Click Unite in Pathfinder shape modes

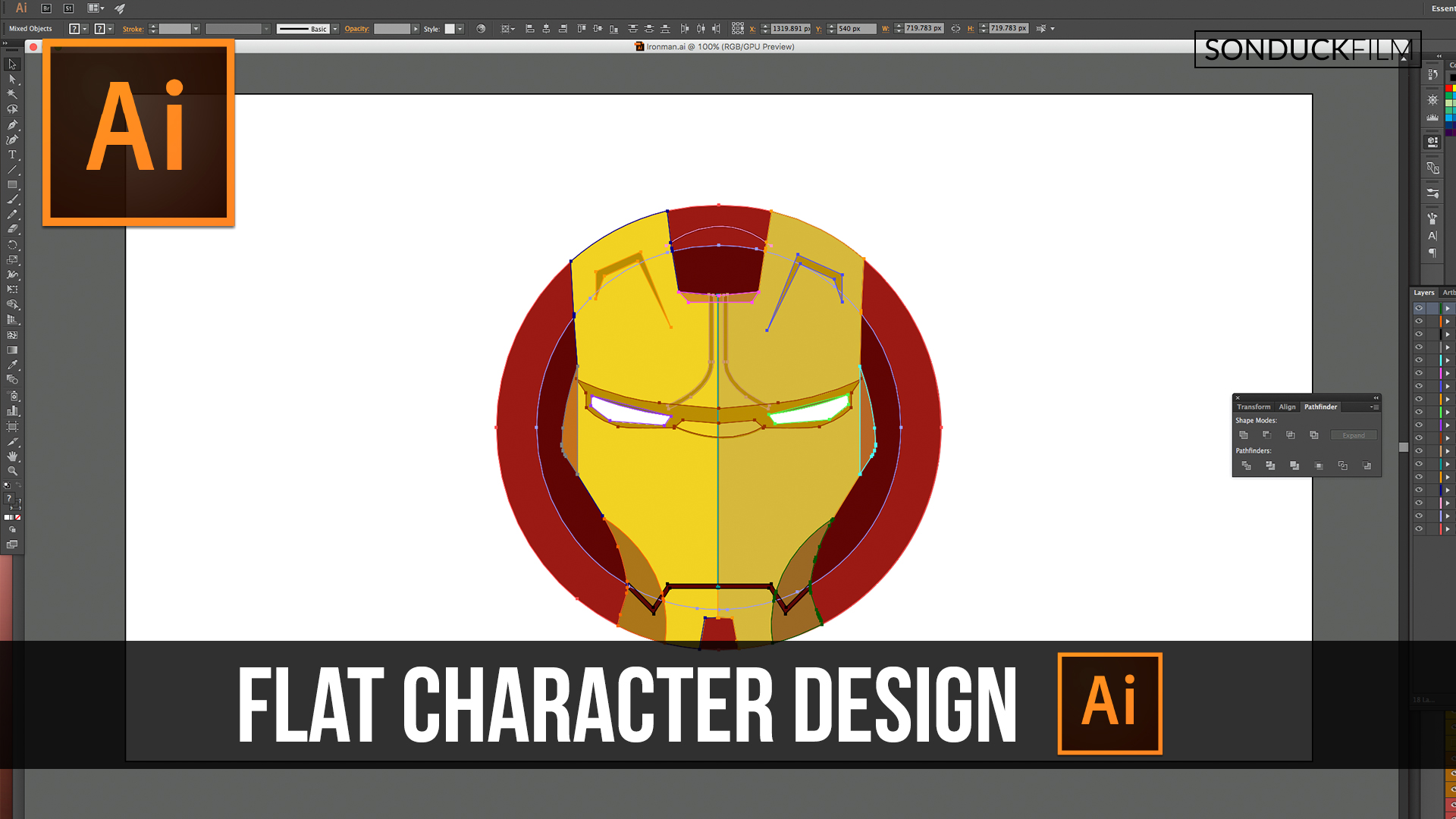pos(1244,435)
